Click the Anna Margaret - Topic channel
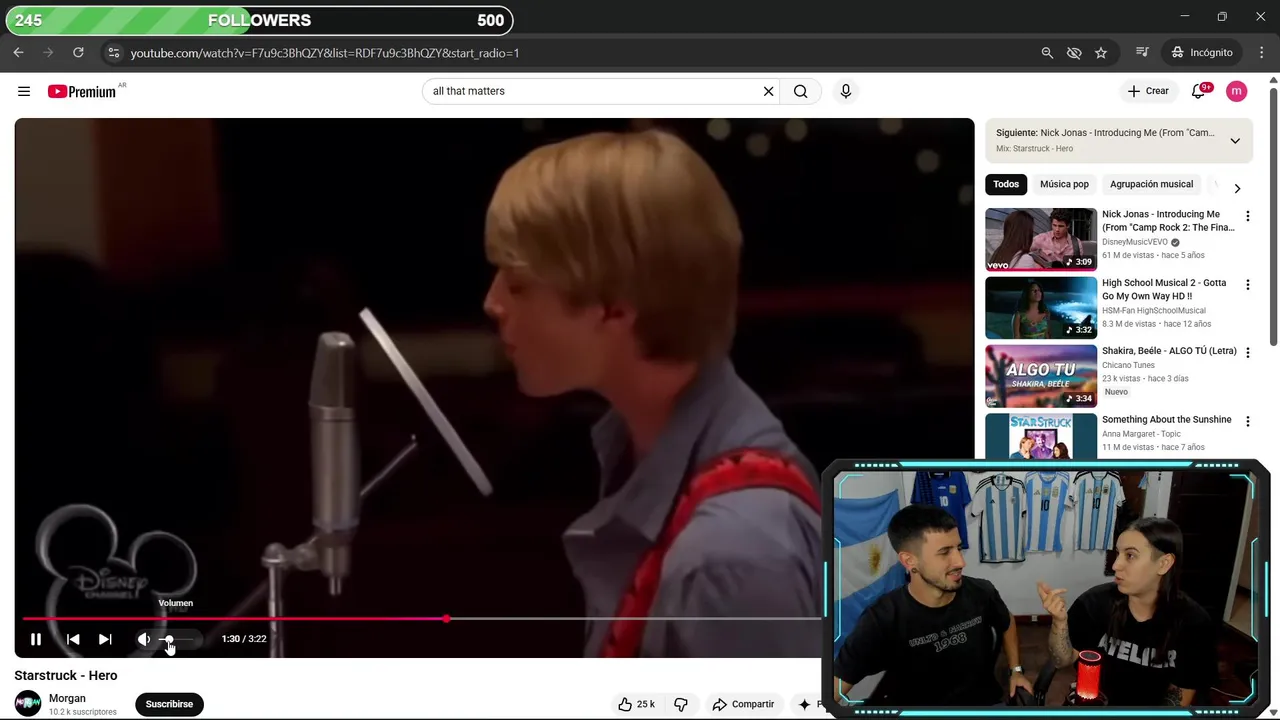 pyautogui.click(x=1141, y=434)
